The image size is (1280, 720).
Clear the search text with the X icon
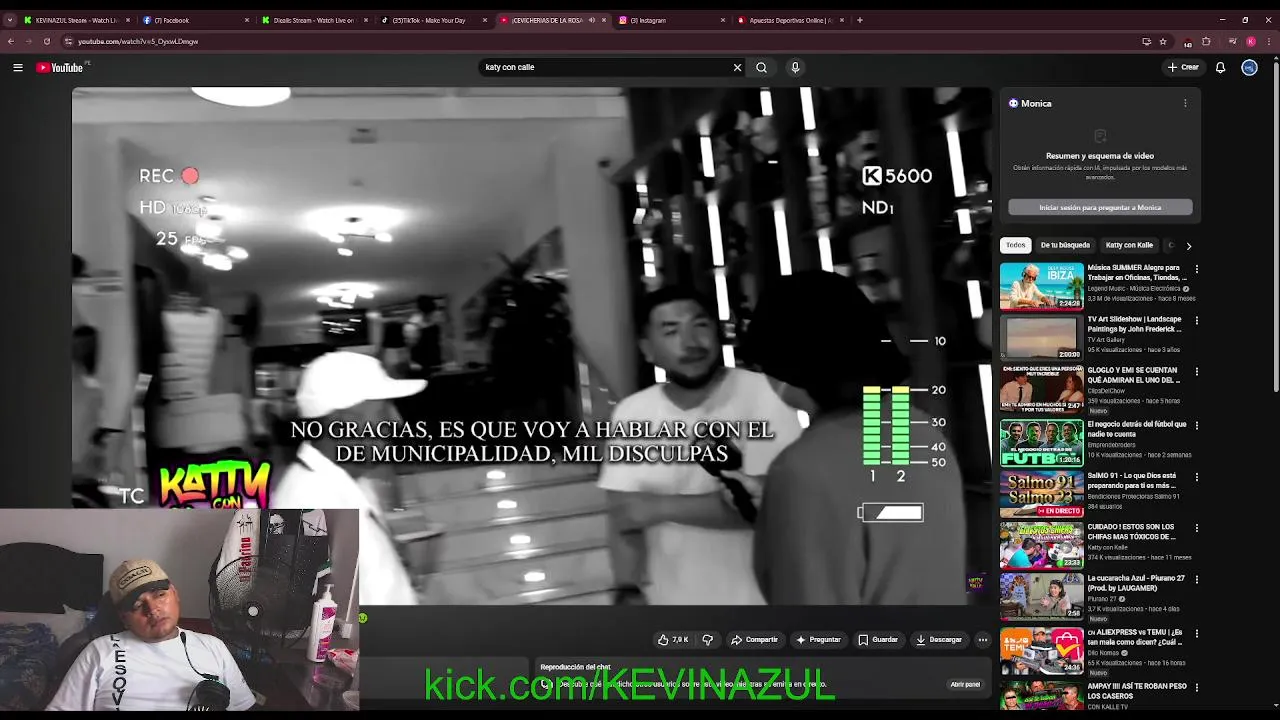pos(737,67)
